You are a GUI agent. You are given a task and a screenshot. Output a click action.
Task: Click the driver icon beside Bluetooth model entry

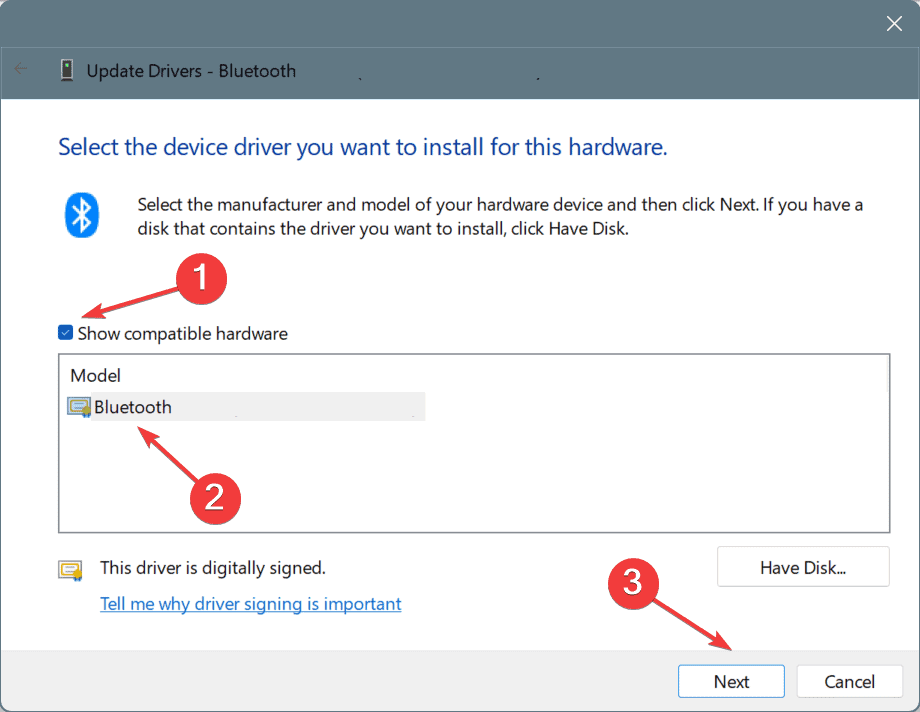pos(78,407)
